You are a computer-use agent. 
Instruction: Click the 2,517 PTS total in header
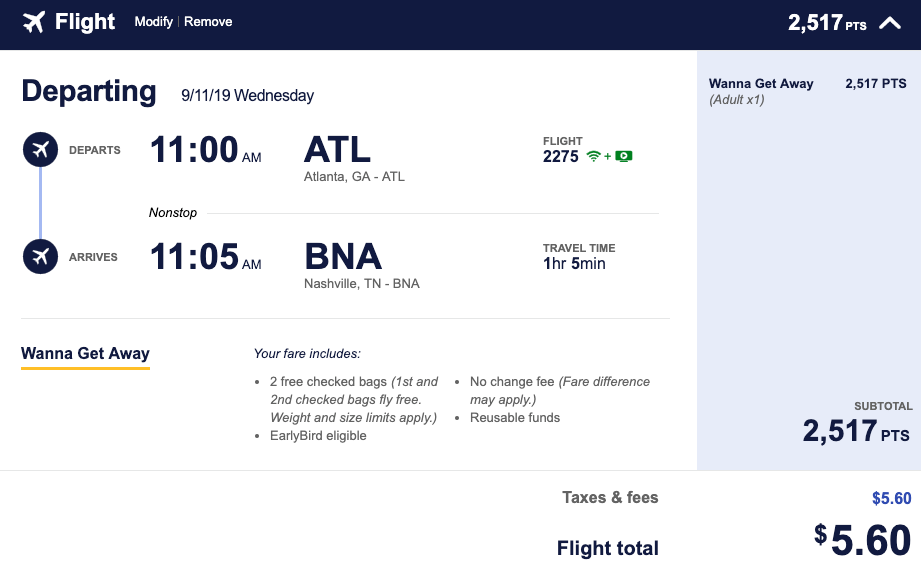[827, 23]
